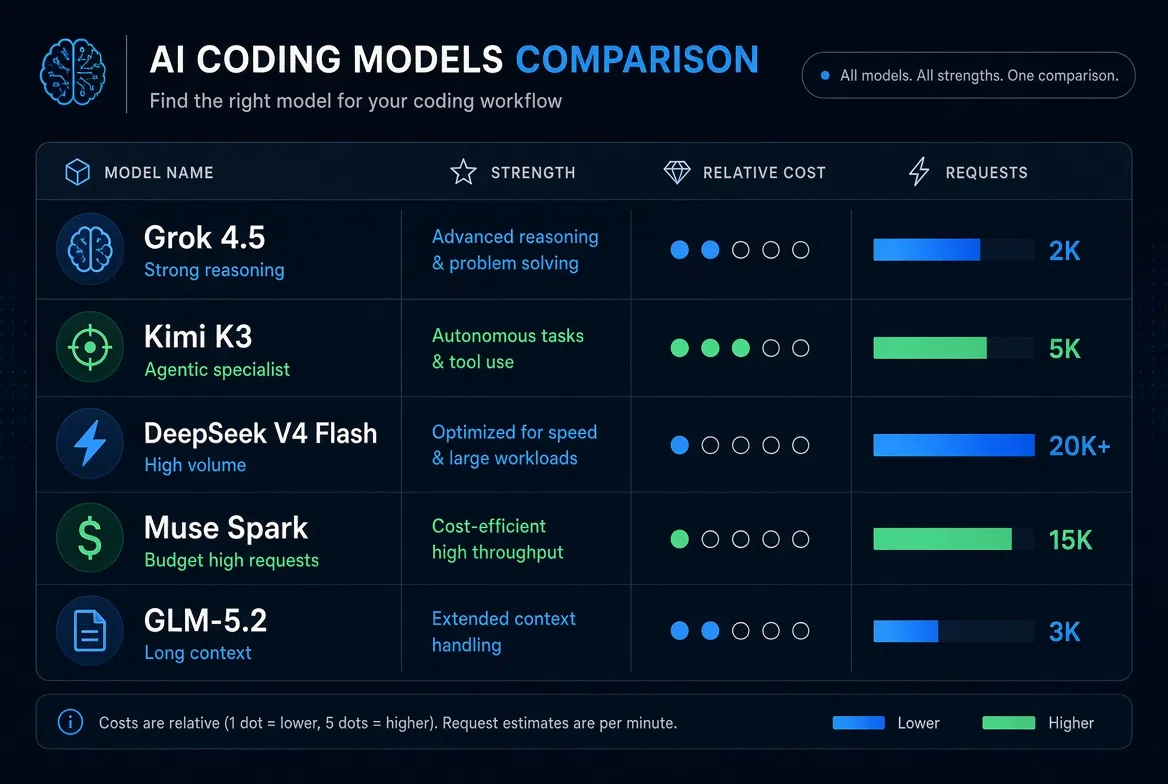The image size is (1168, 784).
Task: Select the third cost dot for Kimi K3
Action: [740, 348]
